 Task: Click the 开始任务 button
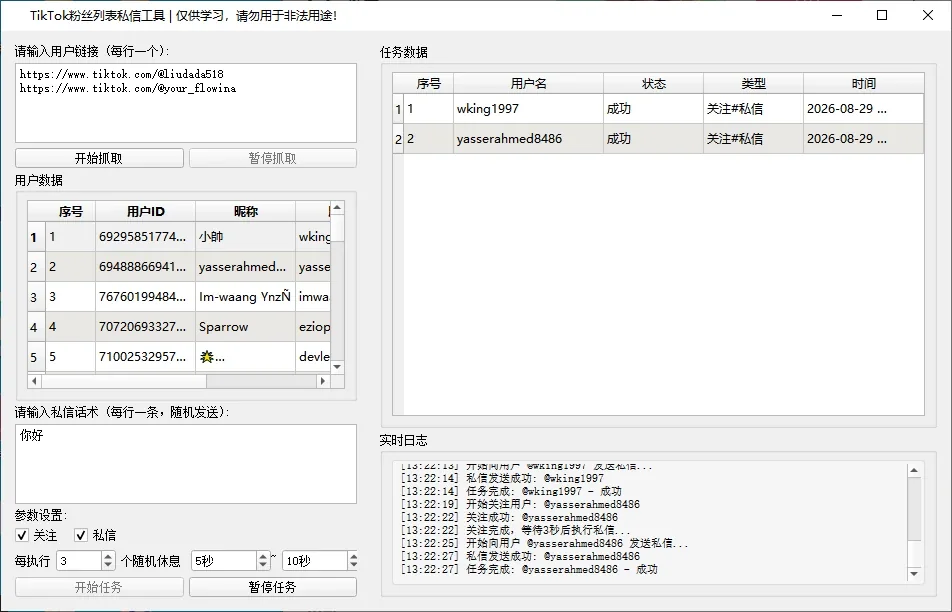pyautogui.click(x=99, y=587)
